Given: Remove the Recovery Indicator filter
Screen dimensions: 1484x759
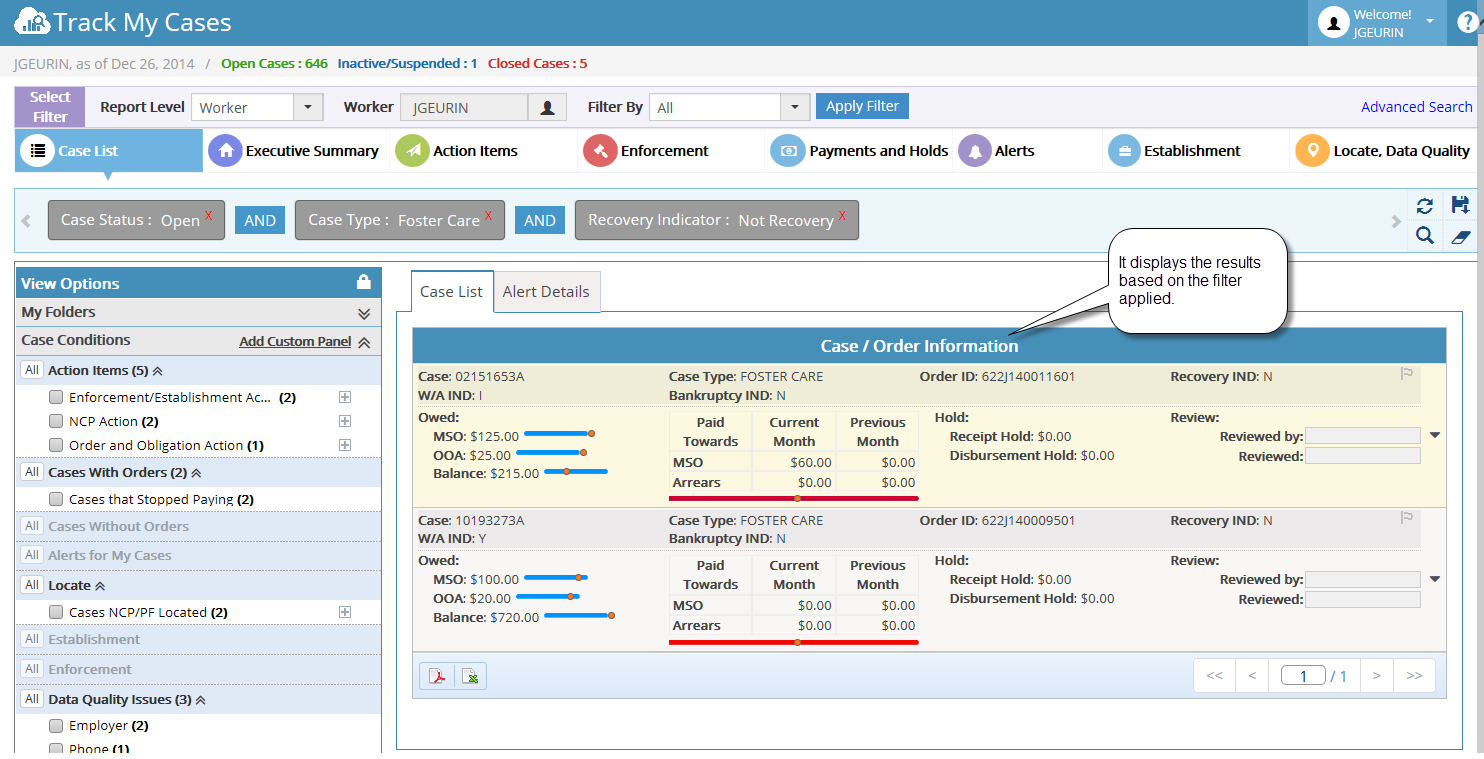Looking at the screenshot, I should [x=843, y=215].
